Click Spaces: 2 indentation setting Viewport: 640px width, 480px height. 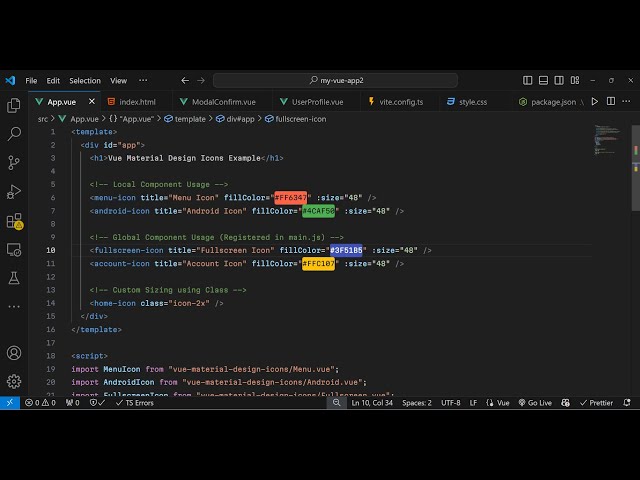[415, 403]
